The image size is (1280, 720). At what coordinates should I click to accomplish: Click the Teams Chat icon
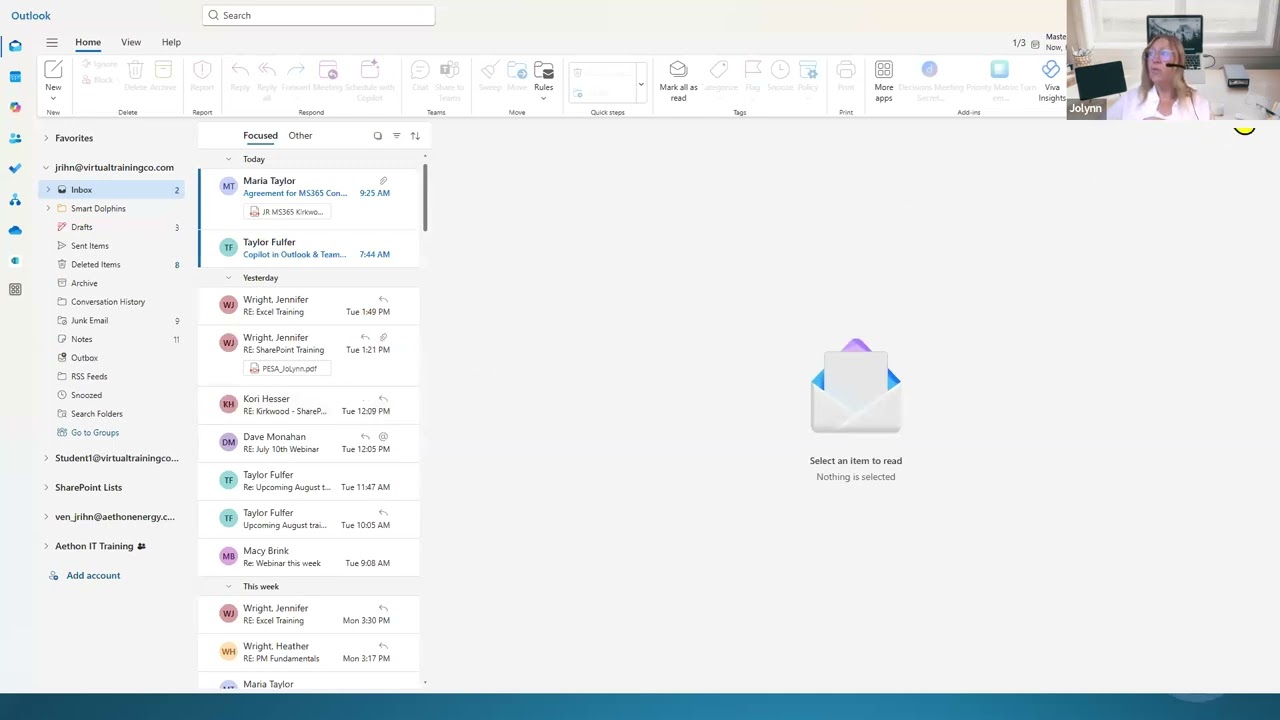(420, 70)
